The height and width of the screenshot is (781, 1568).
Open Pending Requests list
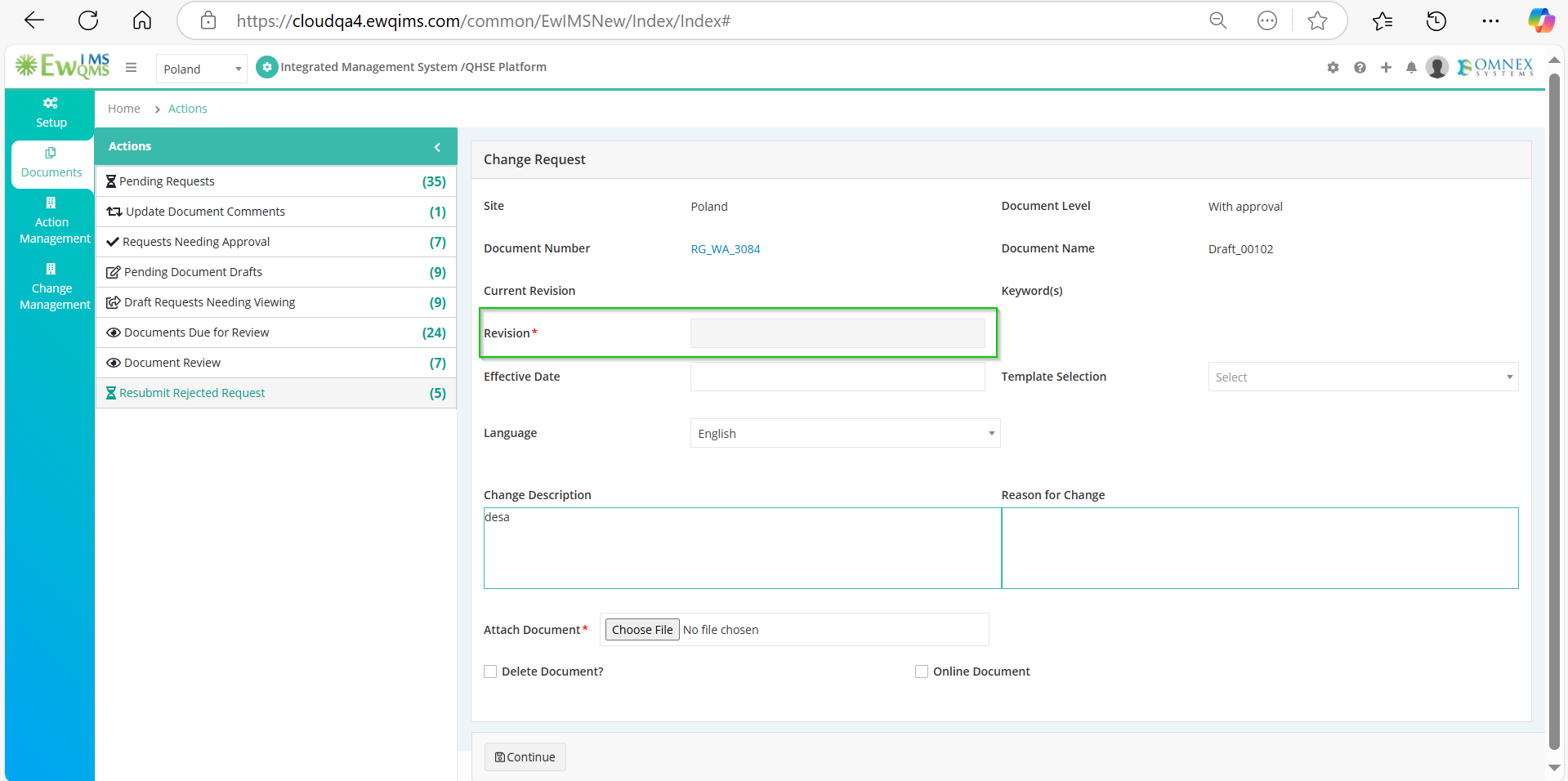[x=276, y=181]
